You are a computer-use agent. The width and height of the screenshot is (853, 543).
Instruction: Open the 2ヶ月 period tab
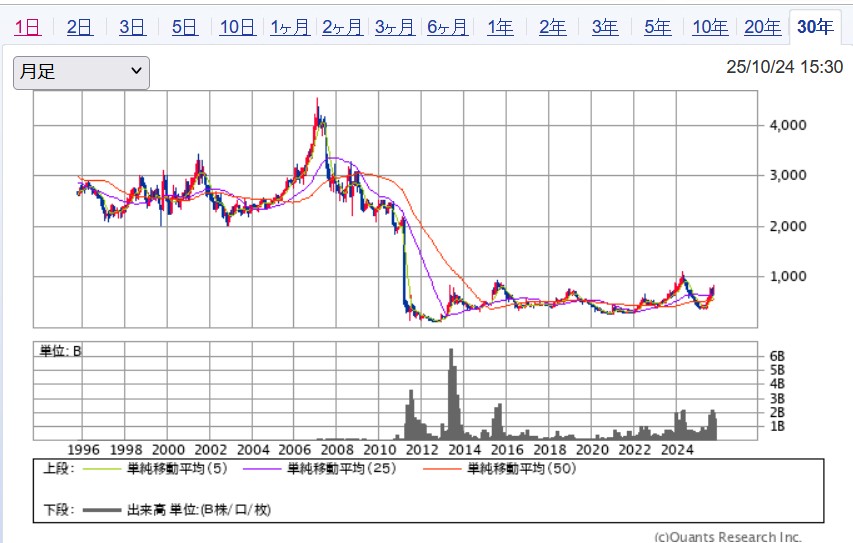342,27
